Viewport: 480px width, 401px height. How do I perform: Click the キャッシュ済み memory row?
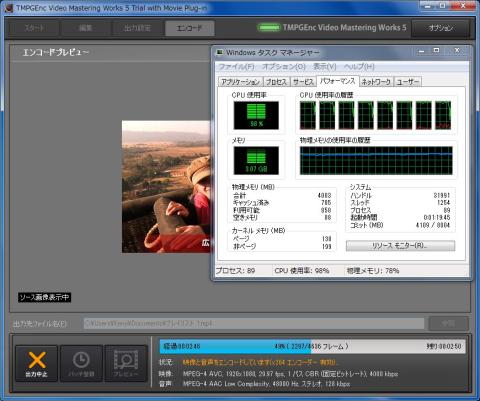(282, 203)
